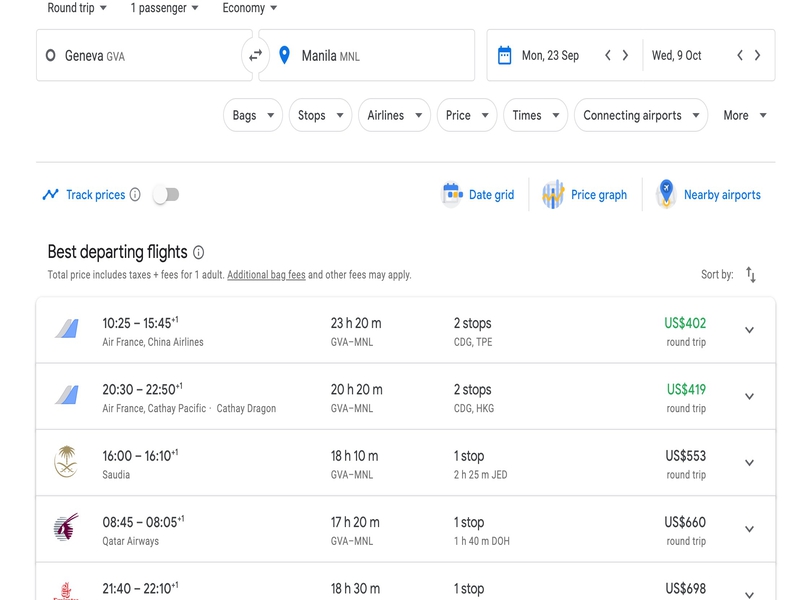Go to next departure date after 23 Sep
800x600 pixels.
tap(625, 55)
